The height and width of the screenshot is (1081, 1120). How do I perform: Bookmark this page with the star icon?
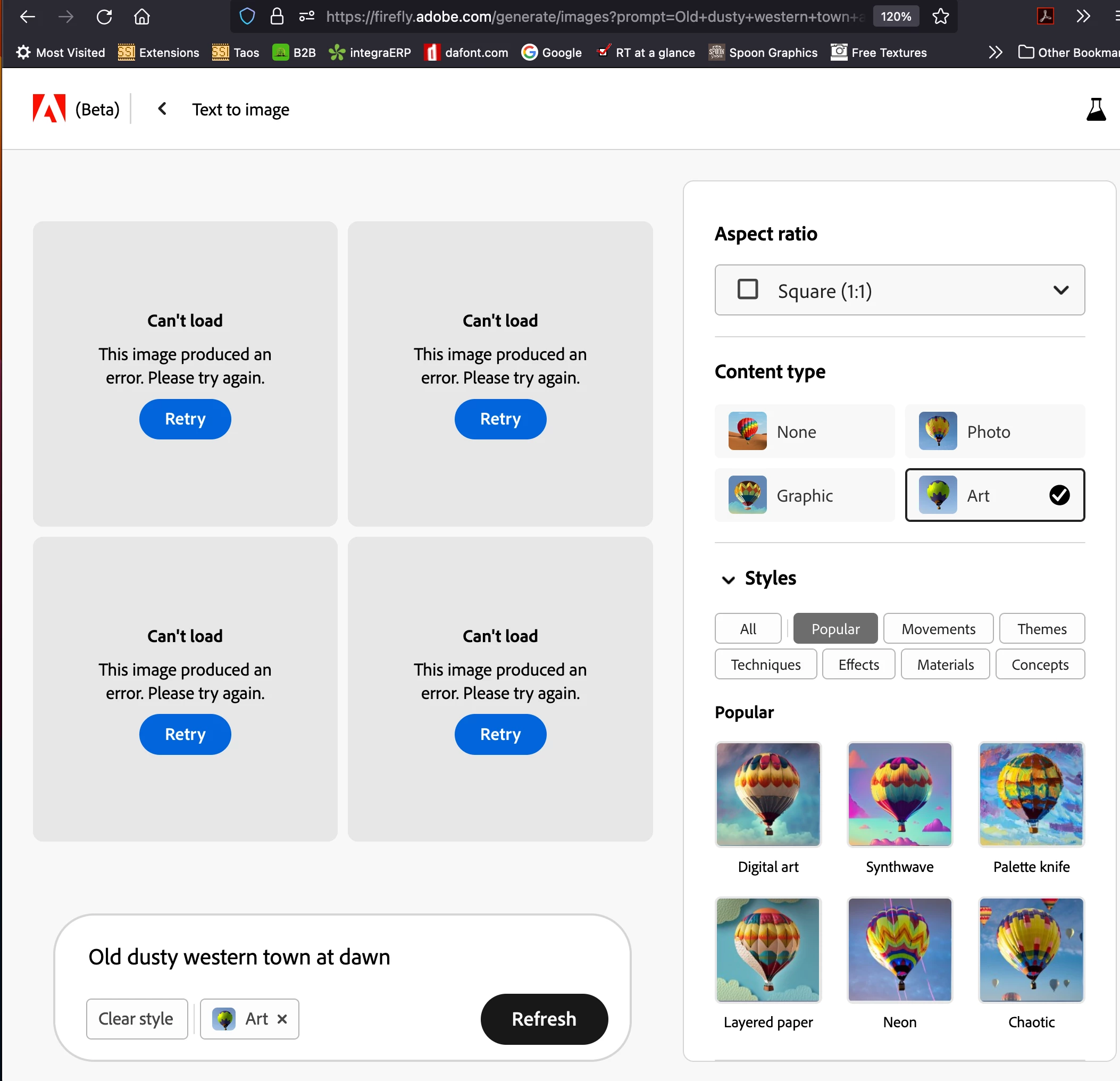point(940,16)
